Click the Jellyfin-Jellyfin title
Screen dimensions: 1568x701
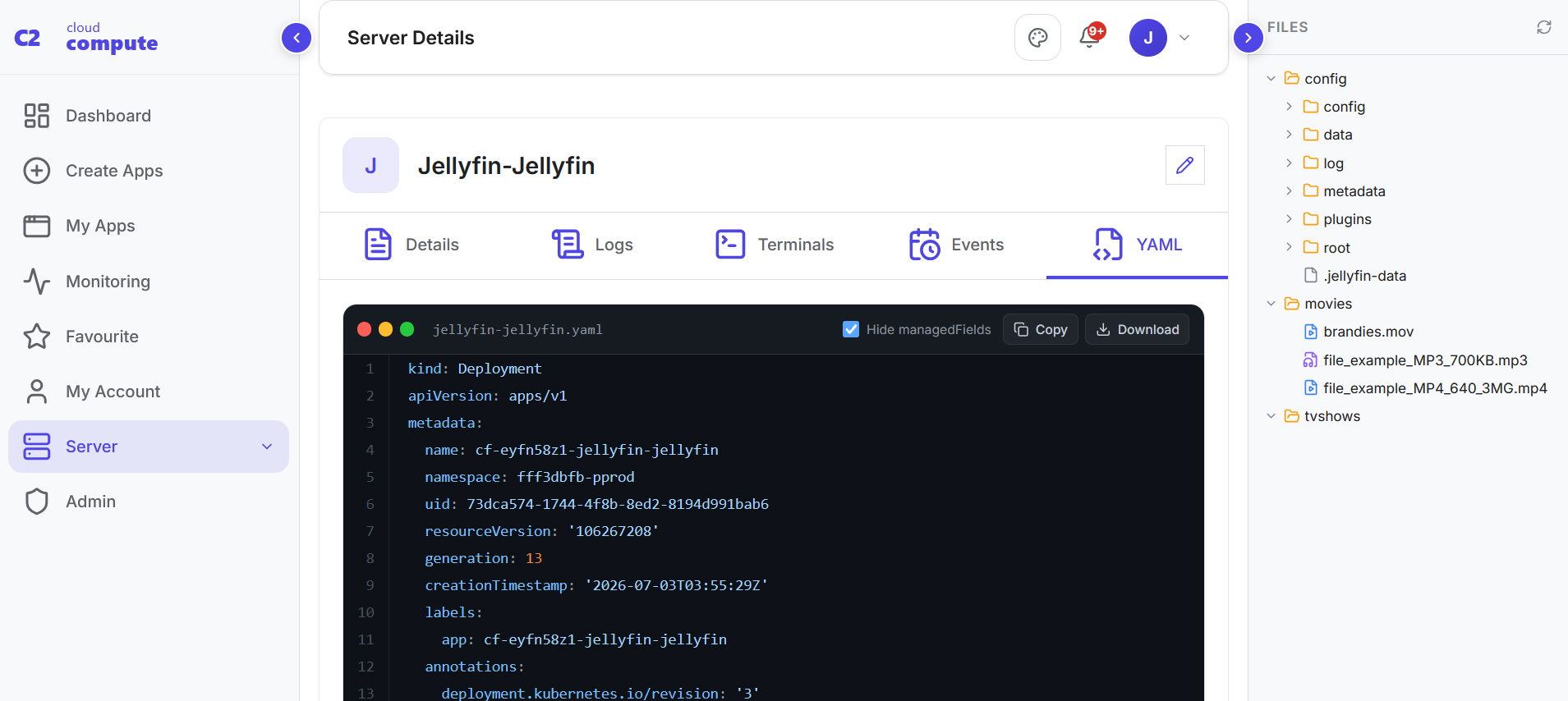pos(506,165)
